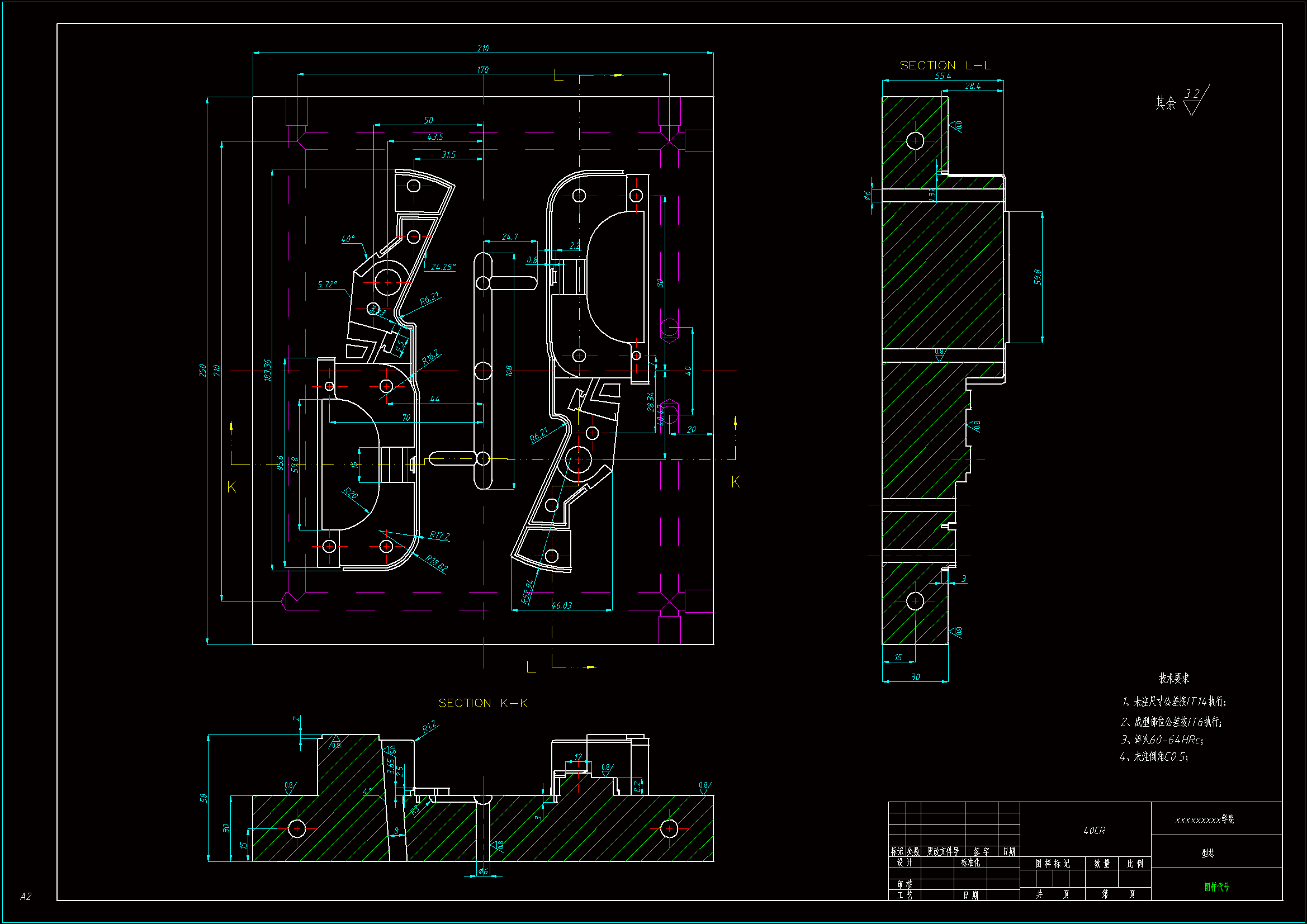Click the 250 vertical dimension text
Image resolution: width=1307 pixels, height=924 pixels.
(202, 370)
